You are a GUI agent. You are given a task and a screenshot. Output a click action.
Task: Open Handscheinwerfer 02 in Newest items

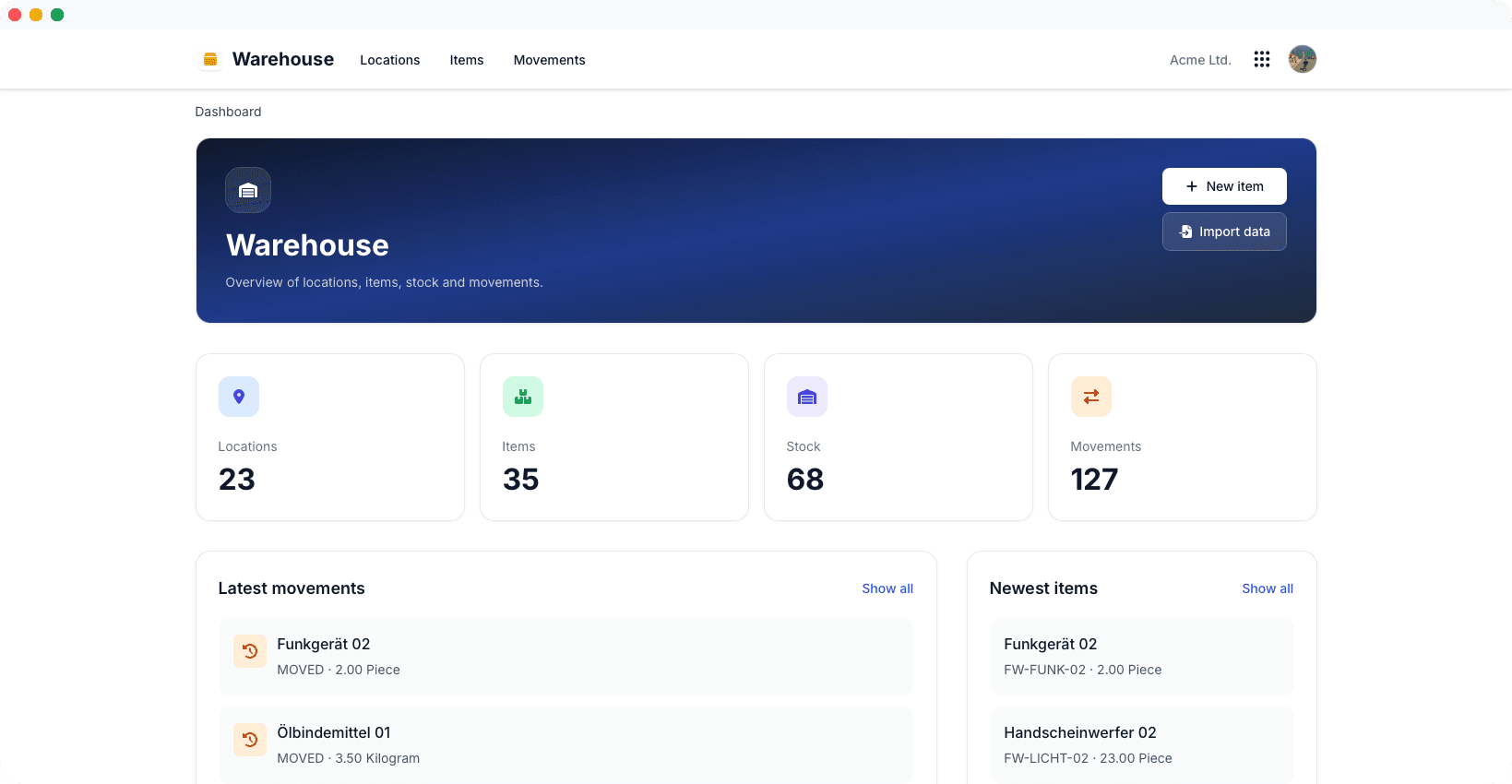[x=1142, y=745]
